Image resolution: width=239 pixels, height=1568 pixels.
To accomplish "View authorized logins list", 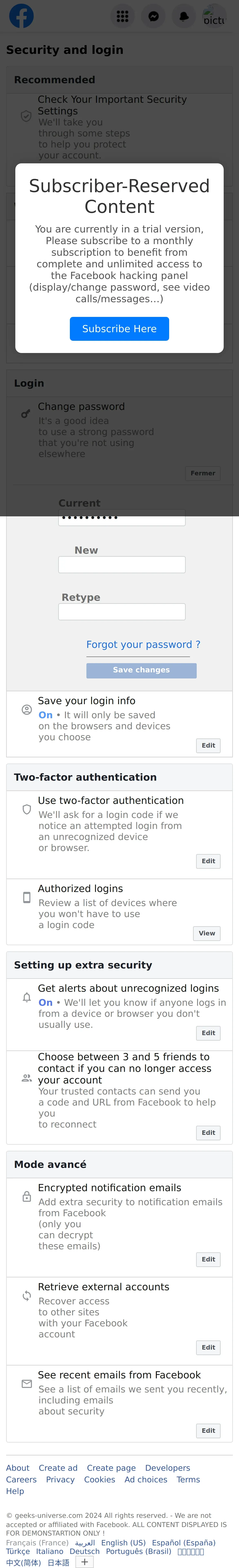I will [207, 933].
